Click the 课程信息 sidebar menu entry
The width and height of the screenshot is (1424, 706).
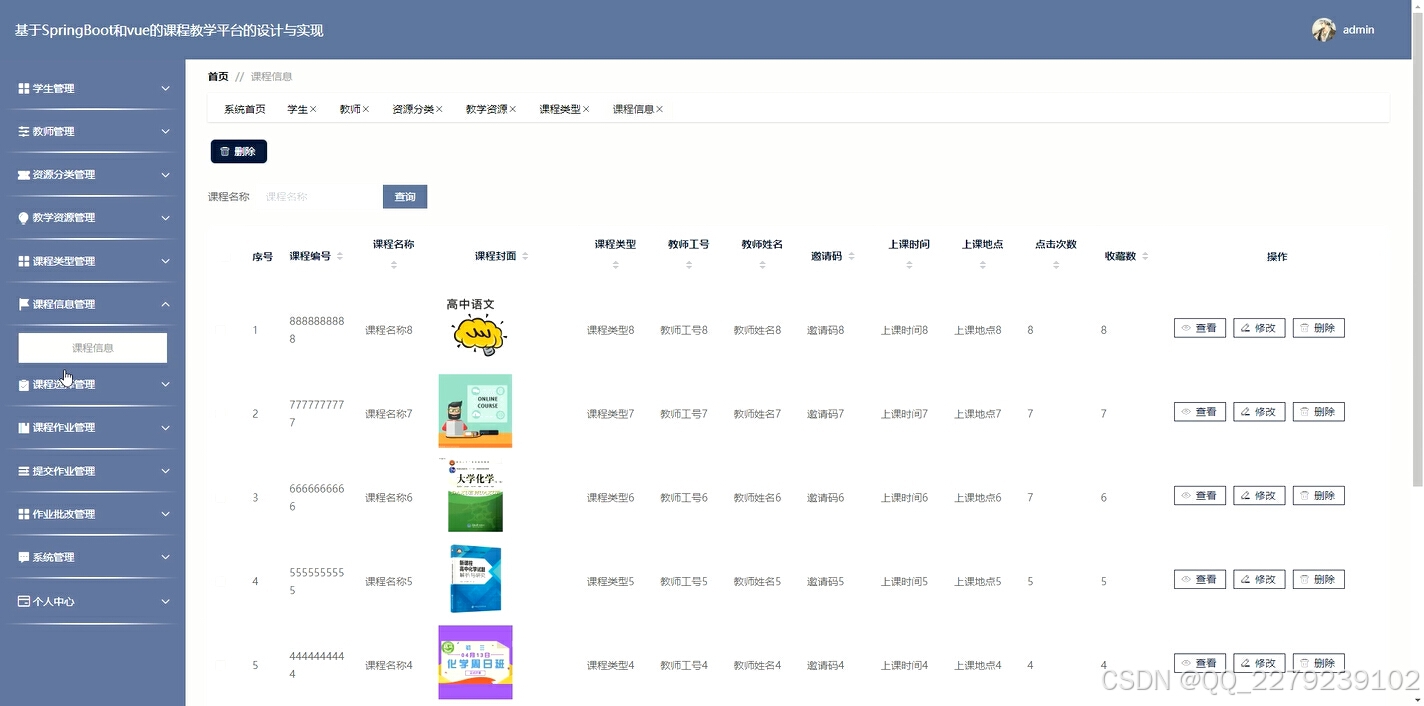click(x=91, y=347)
